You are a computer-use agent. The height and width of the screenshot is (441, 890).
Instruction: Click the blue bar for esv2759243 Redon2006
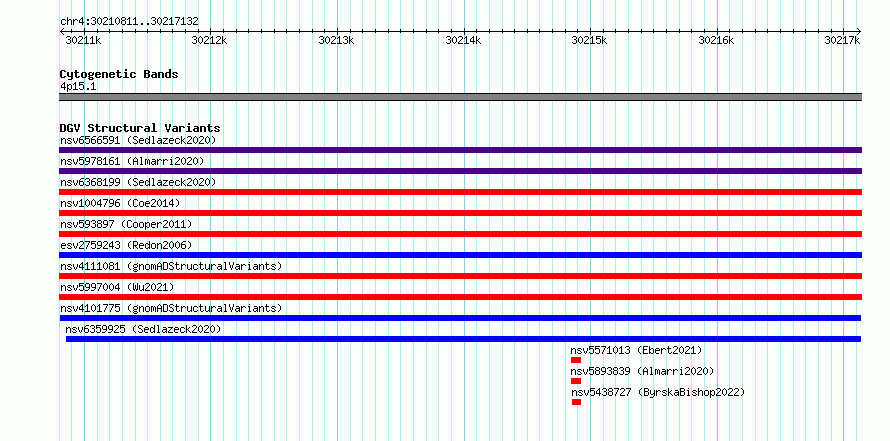460,255
